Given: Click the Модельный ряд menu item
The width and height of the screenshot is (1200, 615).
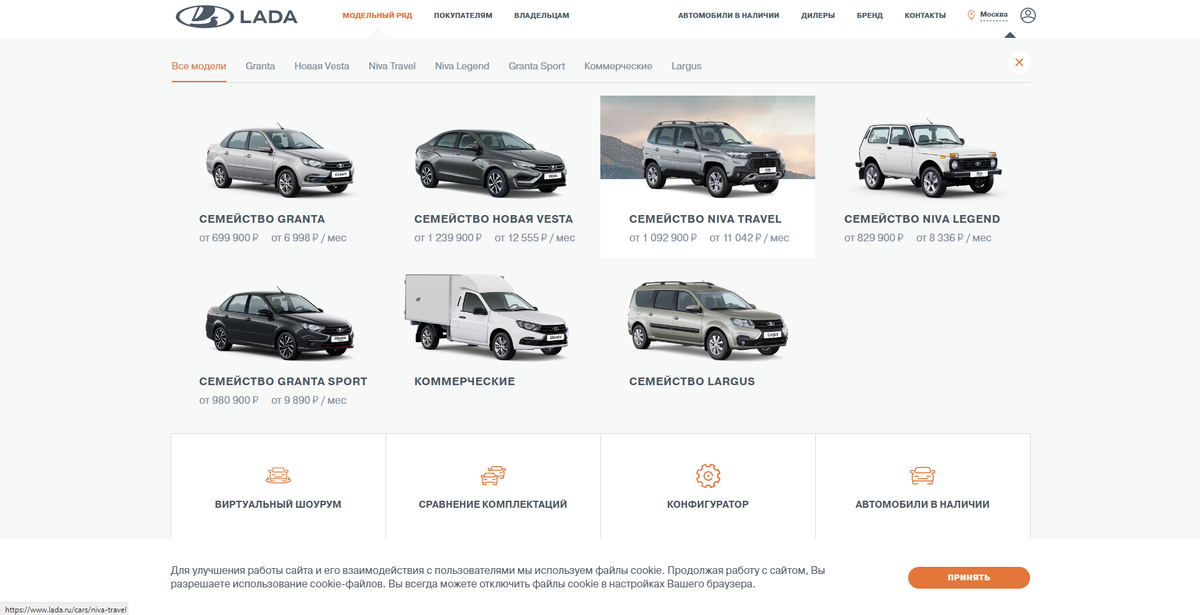Looking at the screenshot, I should tap(377, 16).
